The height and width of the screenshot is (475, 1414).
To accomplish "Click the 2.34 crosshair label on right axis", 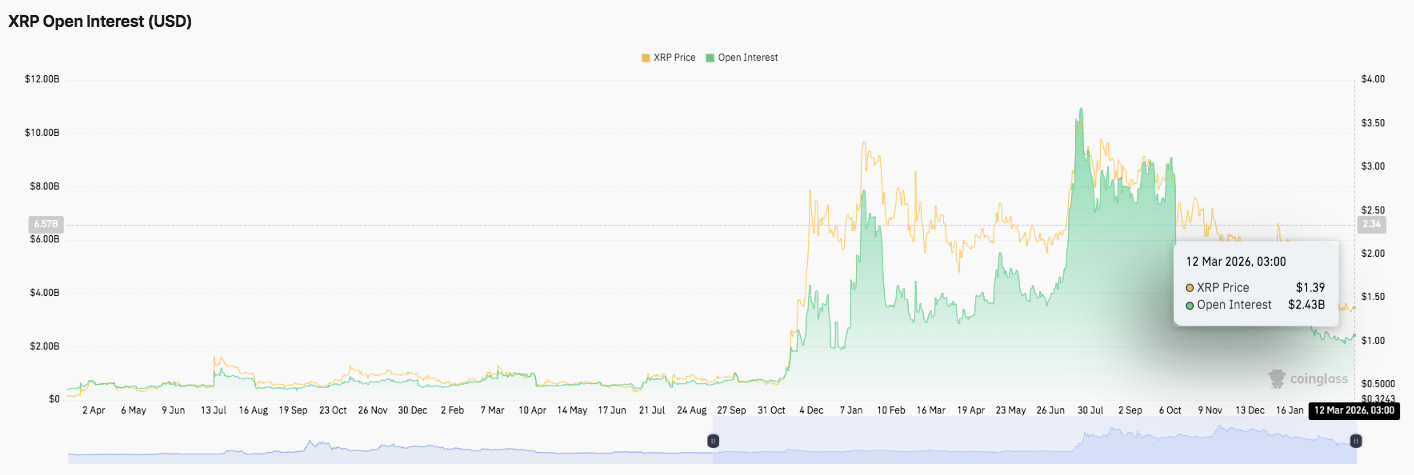I will coord(1370,225).
